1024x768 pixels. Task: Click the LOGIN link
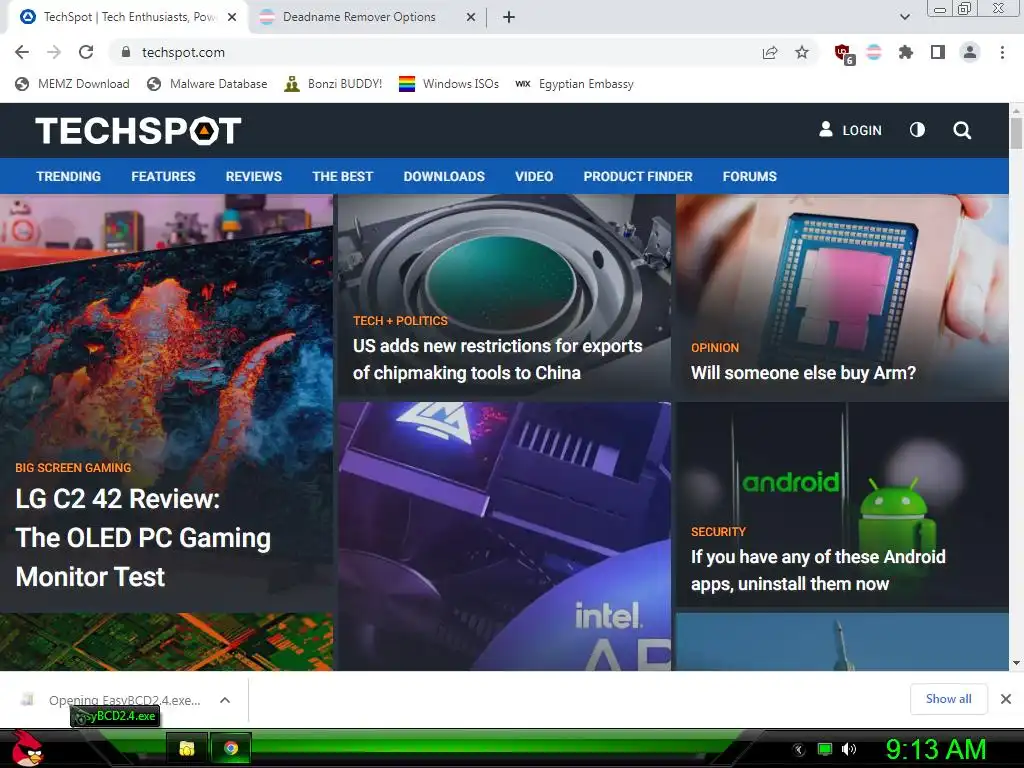(x=850, y=130)
